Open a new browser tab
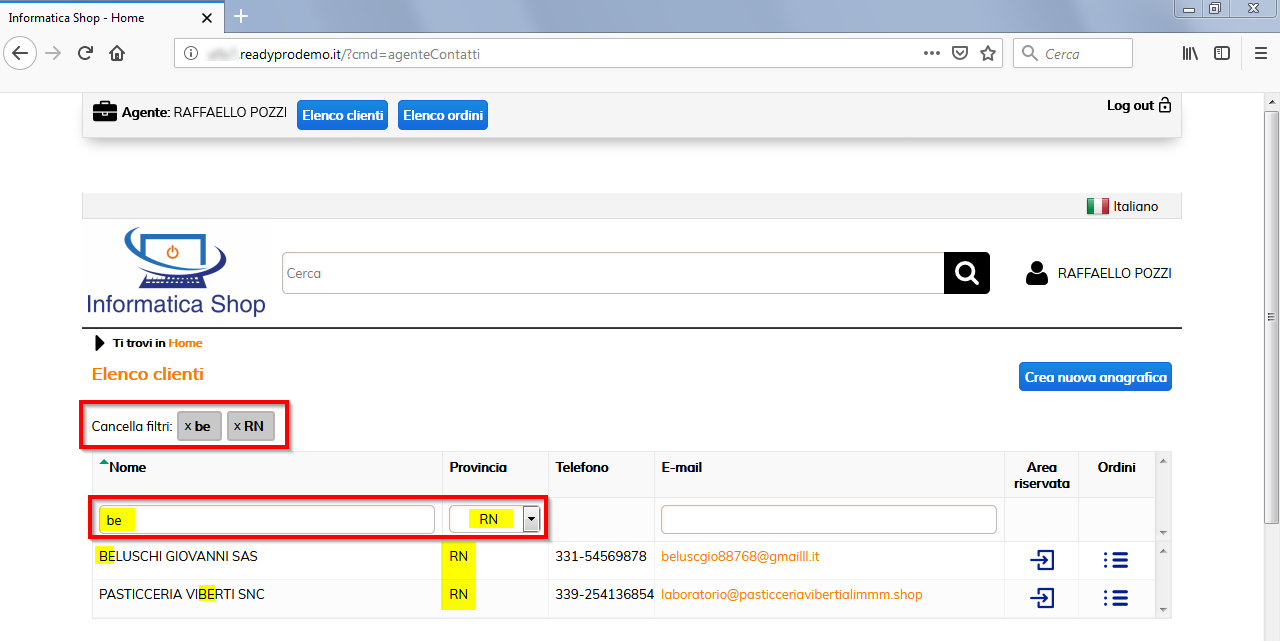The width and height of the screenshot is (1280, 641). [x=241, y=17]
